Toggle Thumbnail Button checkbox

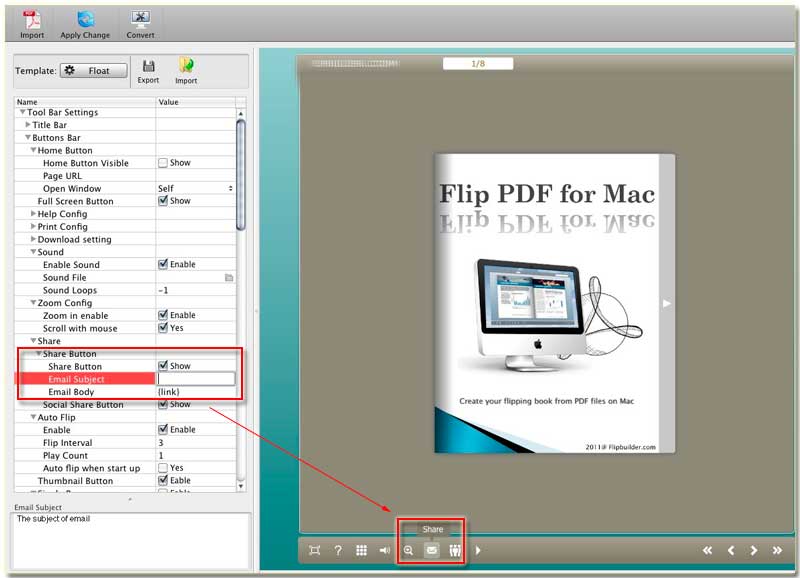[x=163, y=480]
